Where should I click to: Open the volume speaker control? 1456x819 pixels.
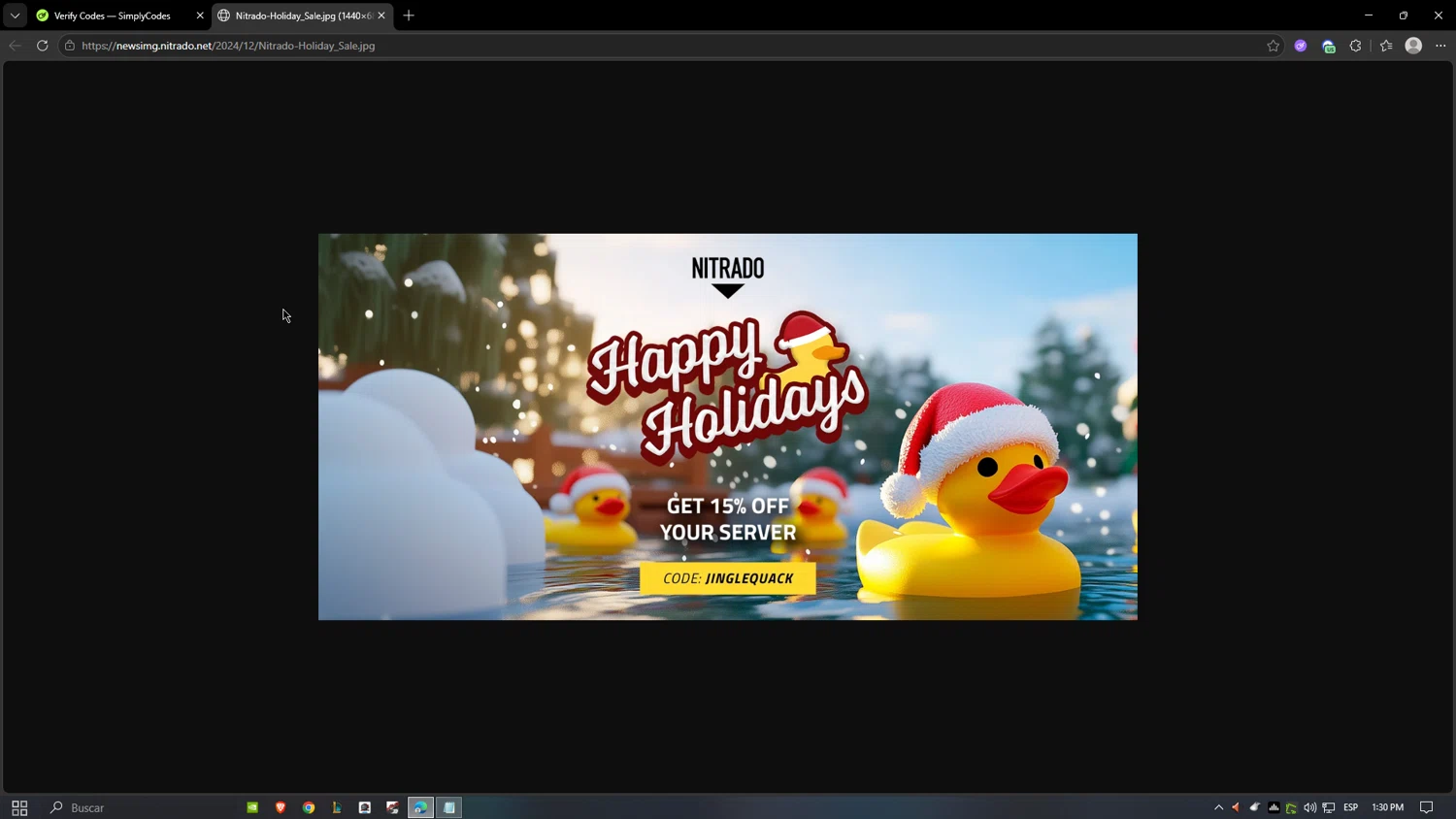point(1310,807)
